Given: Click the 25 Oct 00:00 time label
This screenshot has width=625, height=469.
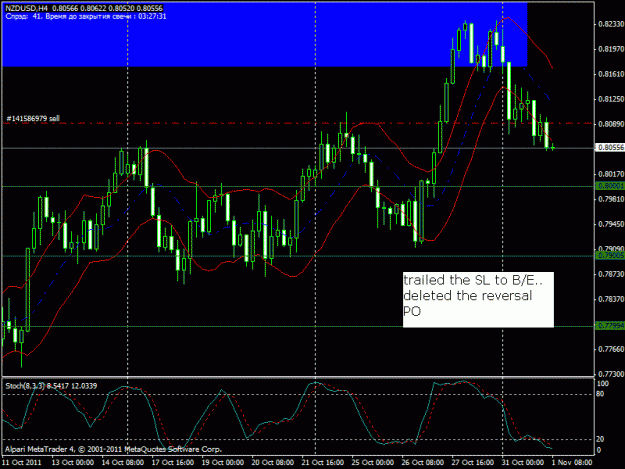Looking at the screenshot, I should (x=373, y=462).
